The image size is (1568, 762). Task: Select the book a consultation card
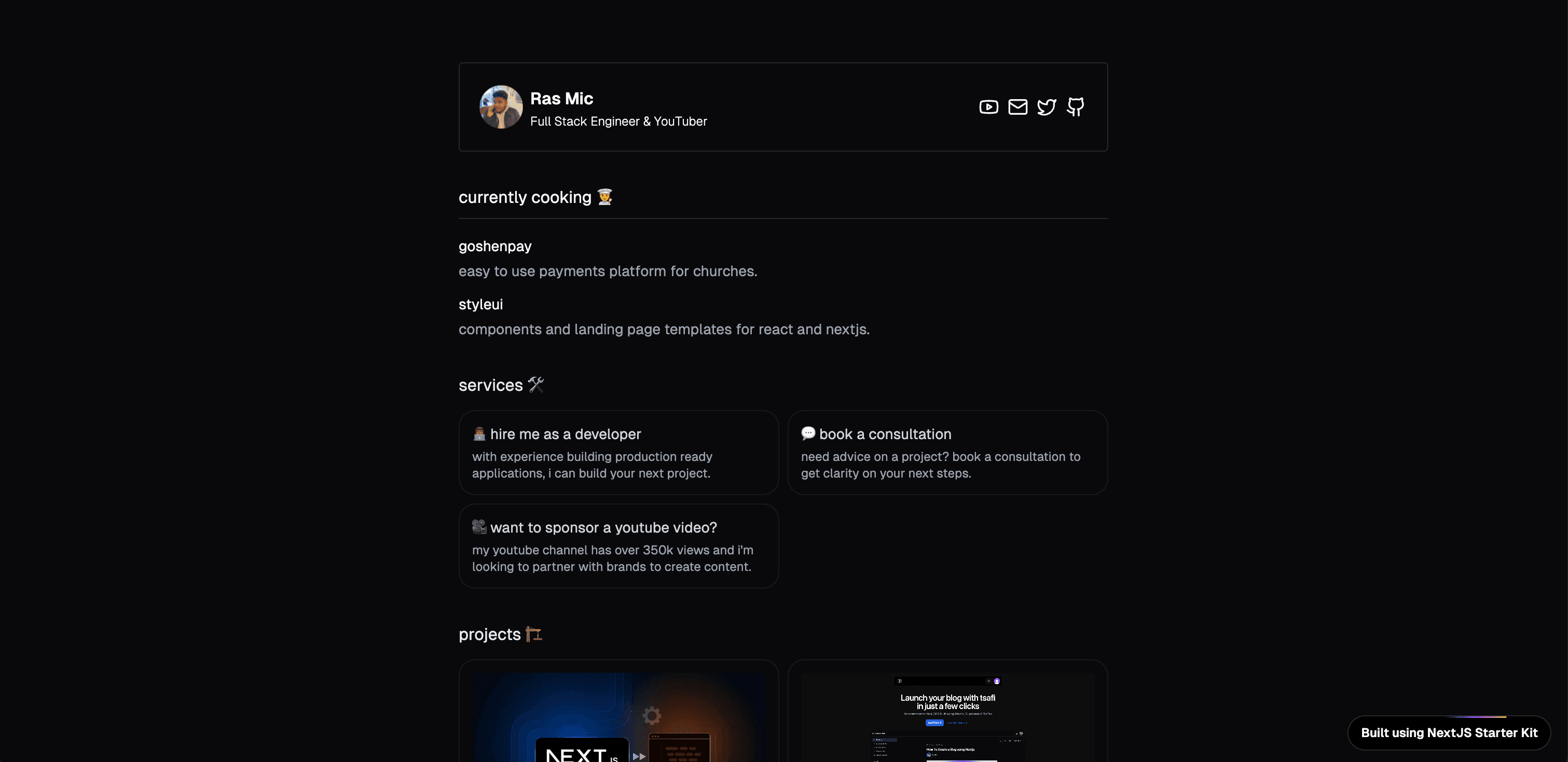point(947,453)
